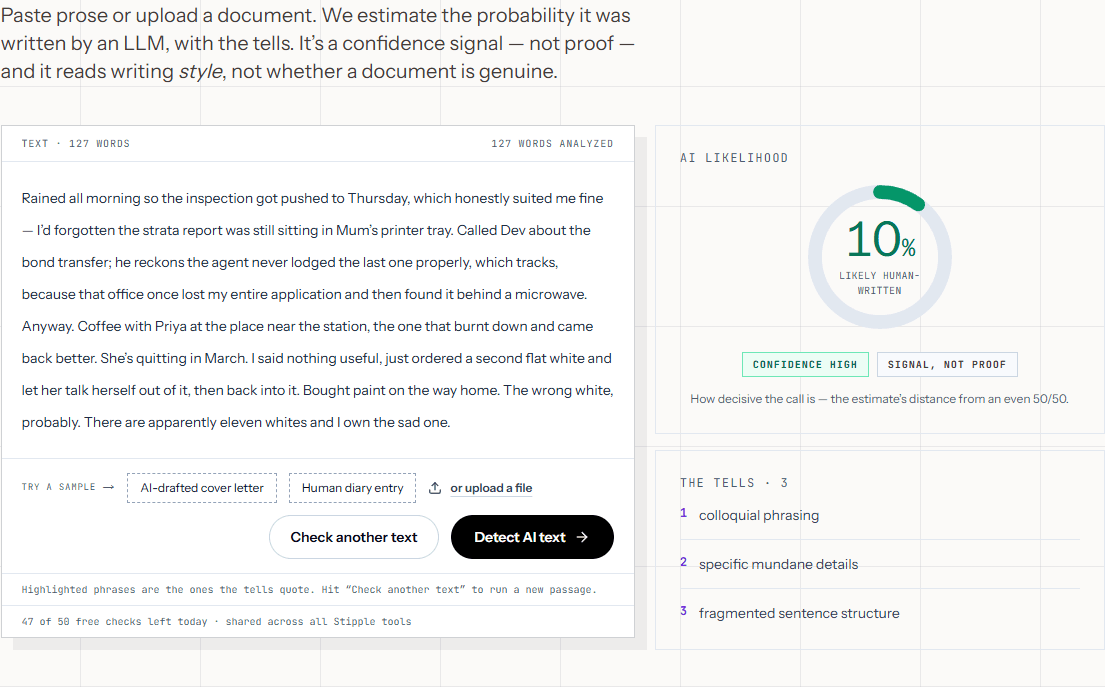Click the free checks left today notice
1105x687 pixels.
(216, 621)
